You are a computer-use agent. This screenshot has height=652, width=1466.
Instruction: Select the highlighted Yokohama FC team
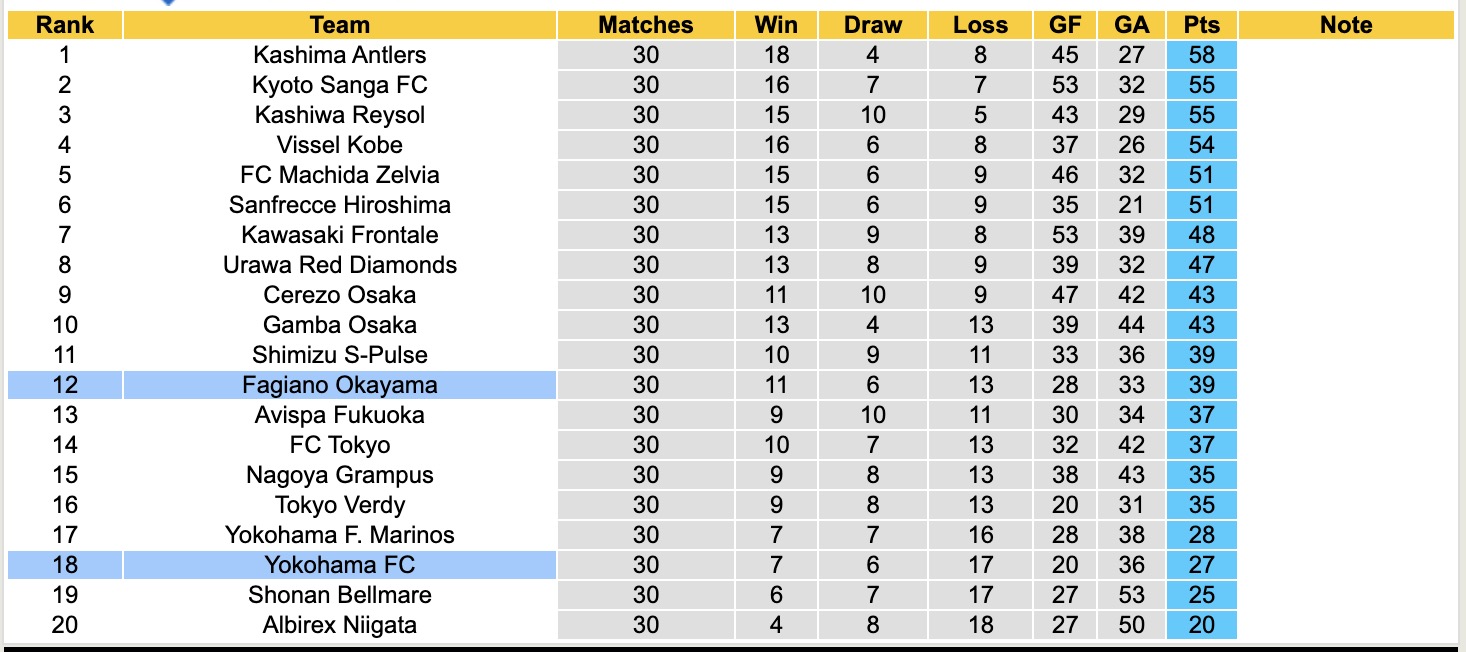(339, 565)
